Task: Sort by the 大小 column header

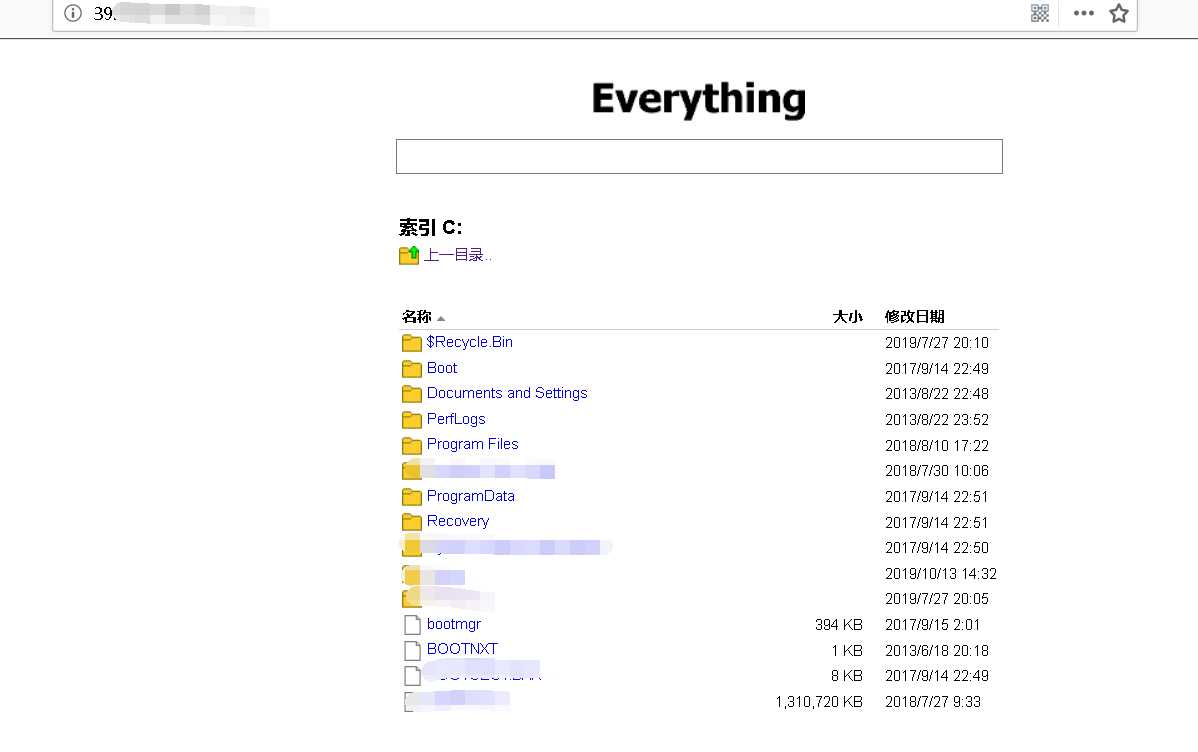Action: 847,316
